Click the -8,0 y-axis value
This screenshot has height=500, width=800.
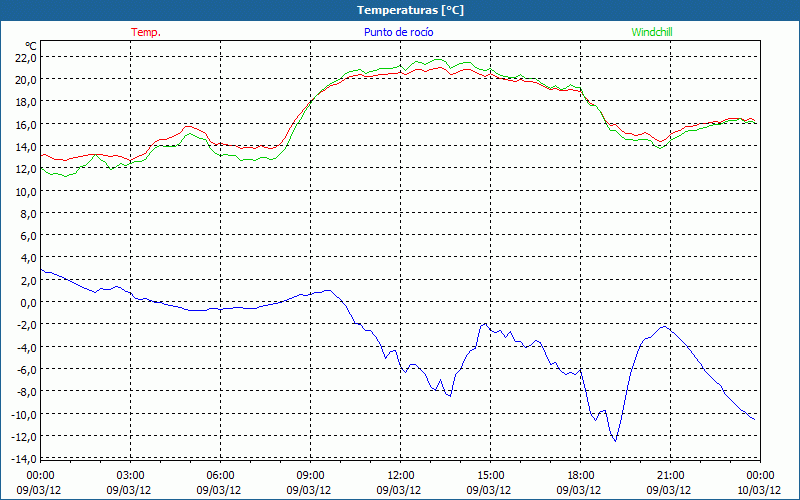click(x=26, y=392)
